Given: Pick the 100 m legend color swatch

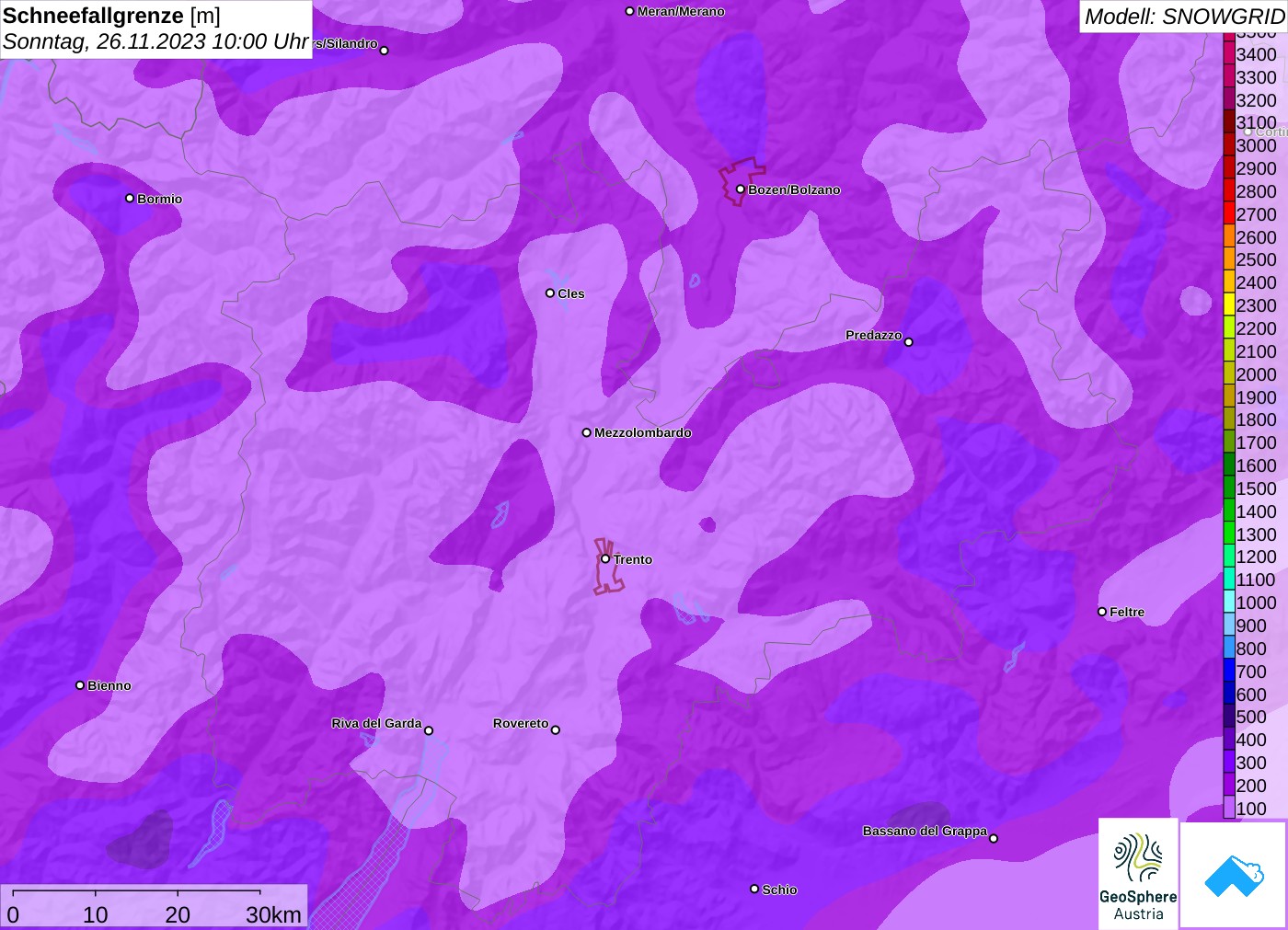Looking at the screenshot, I should [1229, 808].
